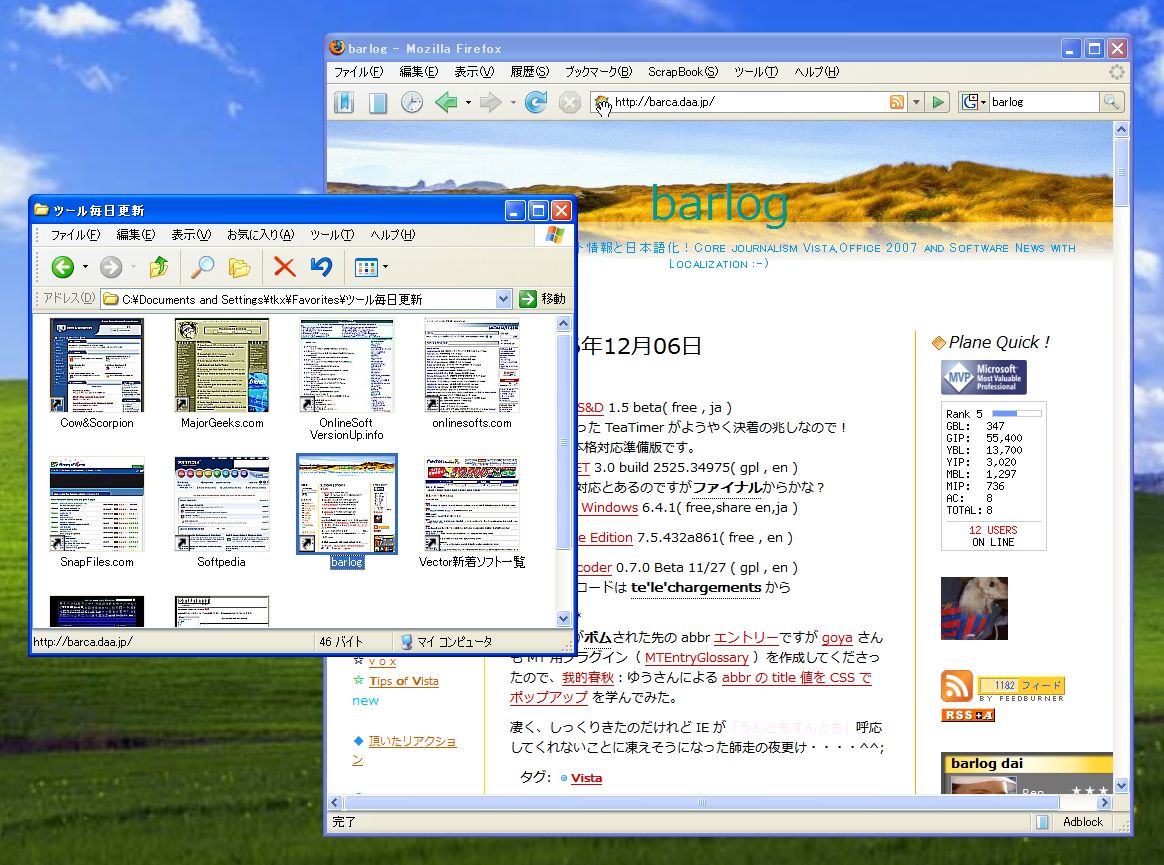Click the red Delete X in Explorer toolbar
This screenshot has height=865, width=1164.
point(284,267)
